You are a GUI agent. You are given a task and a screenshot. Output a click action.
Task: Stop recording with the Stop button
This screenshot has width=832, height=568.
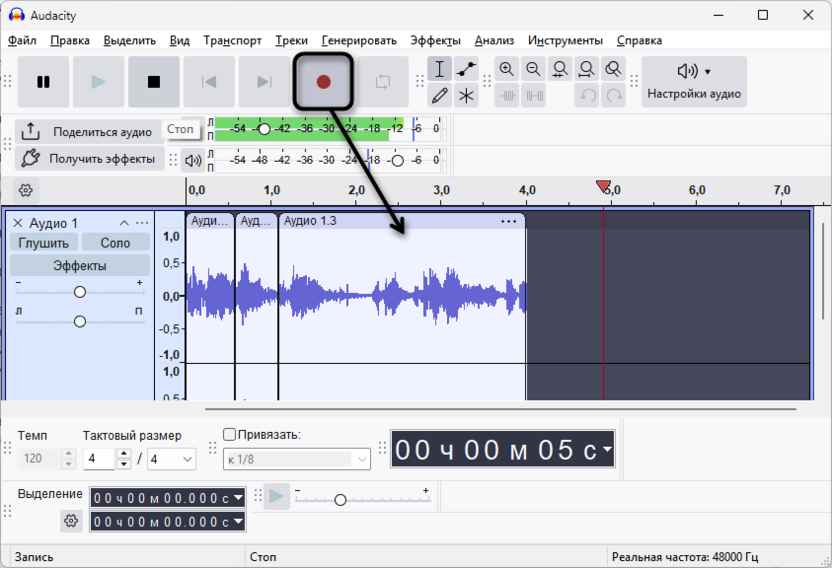point(154,82)
